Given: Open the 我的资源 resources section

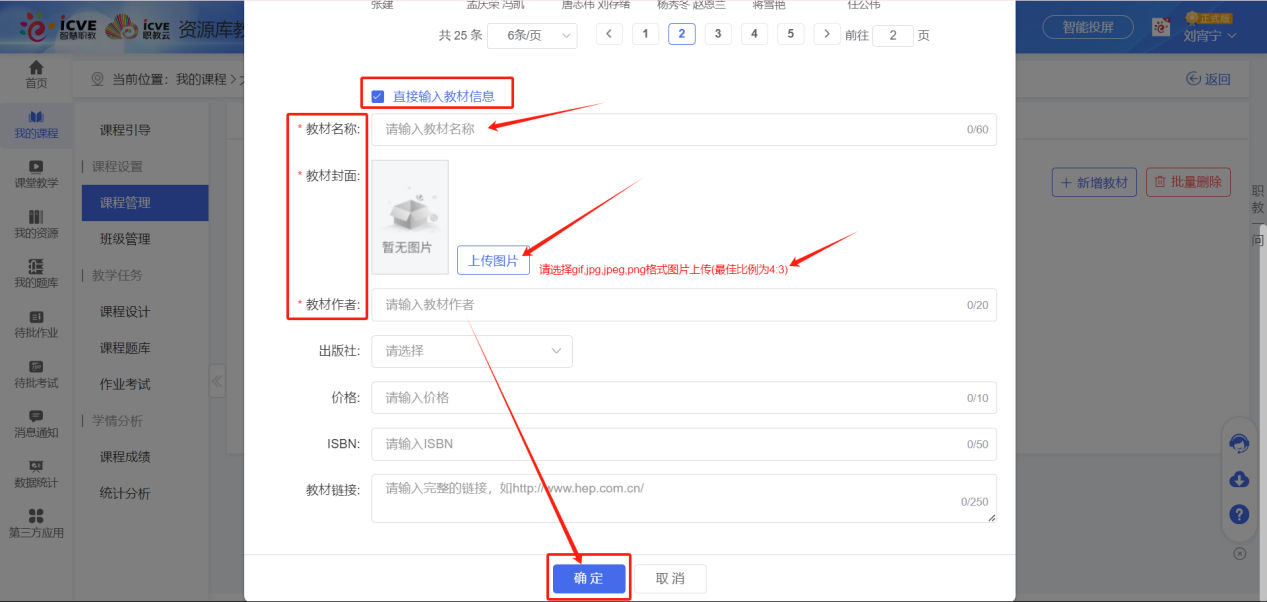Looking at the screenshot, I should point(36,226).
